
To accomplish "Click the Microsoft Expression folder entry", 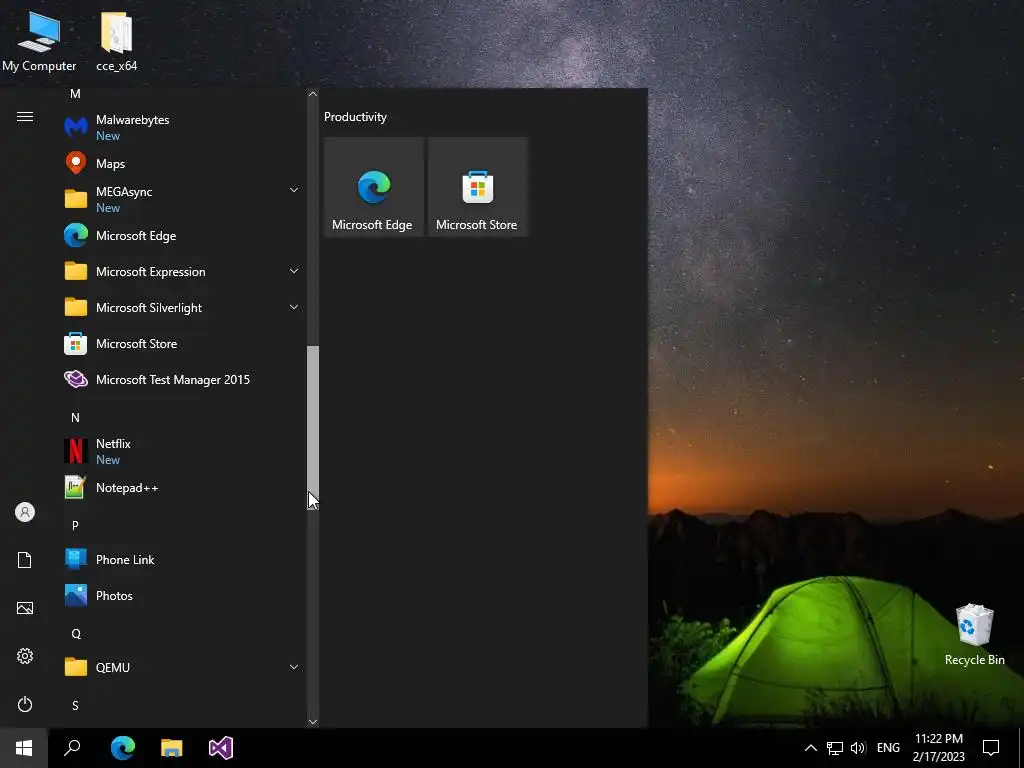I will [182, 271].
